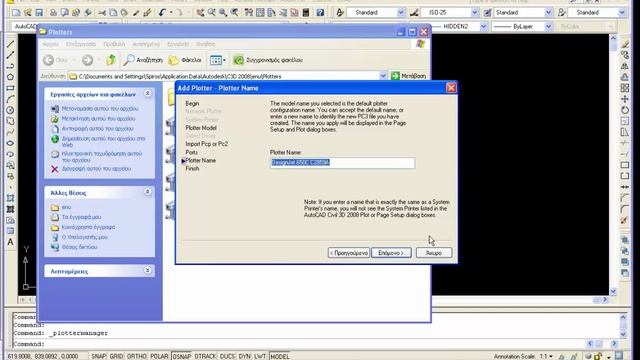Click the folder synchronization icon in Plotters toolbar
The height and width of the screenshot is (360, 640).
tap(239, 60)
